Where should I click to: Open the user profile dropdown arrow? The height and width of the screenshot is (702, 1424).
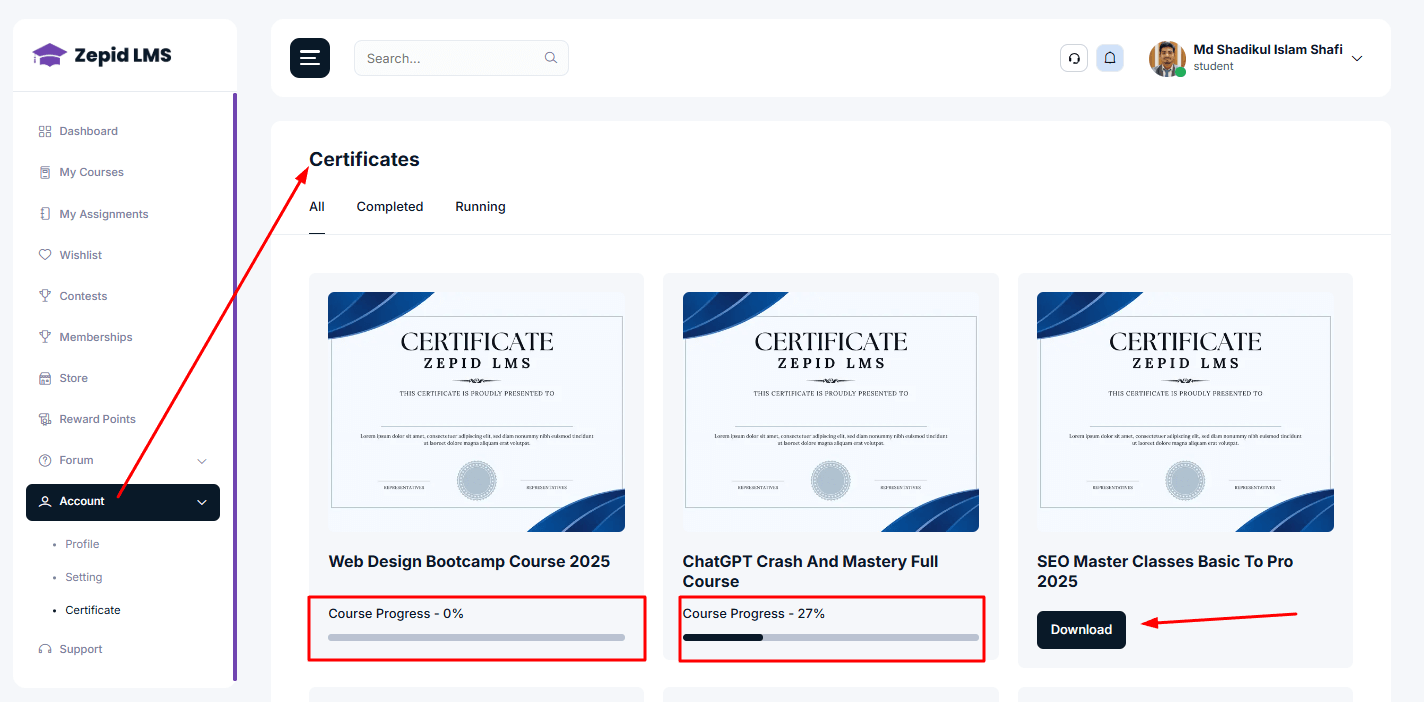coord(1357,59)
